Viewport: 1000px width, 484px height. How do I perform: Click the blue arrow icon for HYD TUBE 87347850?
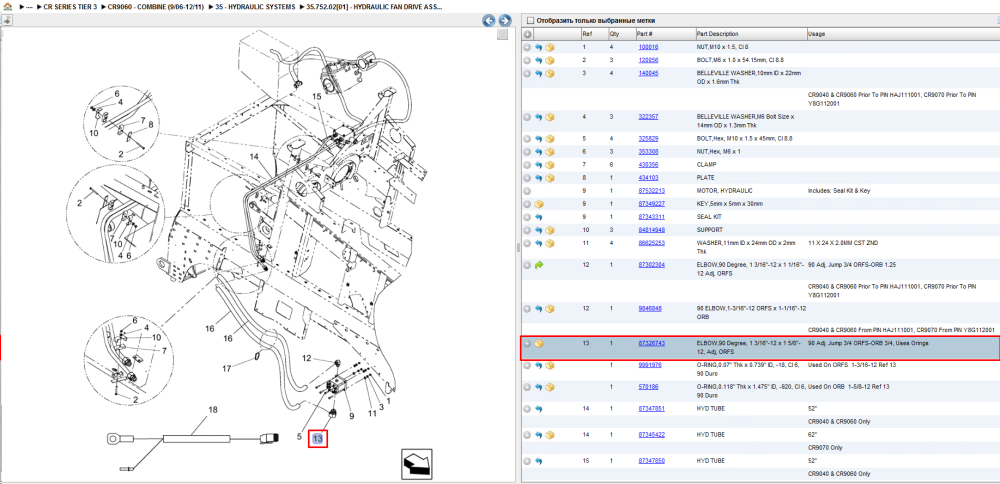(x=539, y=461)
